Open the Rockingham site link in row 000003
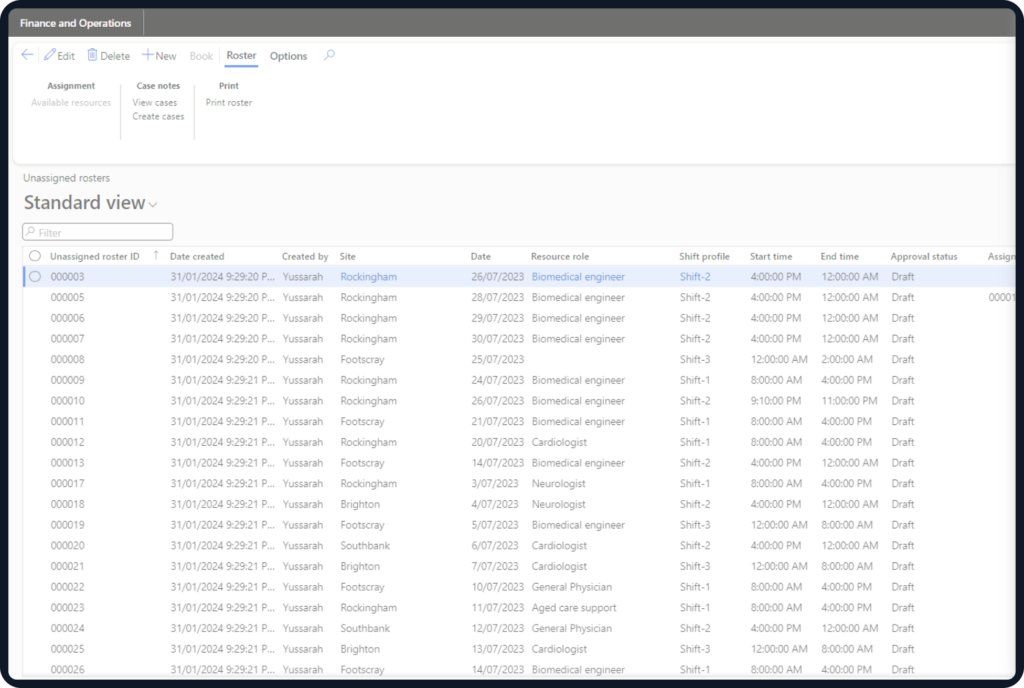The image size is (1024, 688). click(x=368, y=277)
